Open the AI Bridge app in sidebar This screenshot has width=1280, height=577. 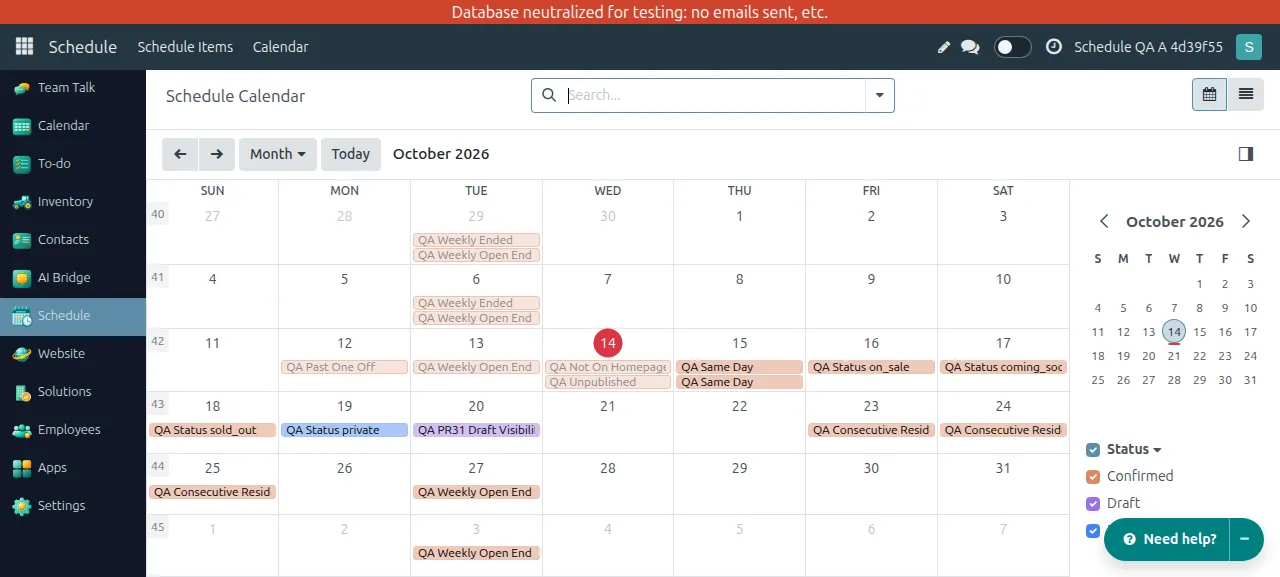pyautogui.click(x=73, y=278)
